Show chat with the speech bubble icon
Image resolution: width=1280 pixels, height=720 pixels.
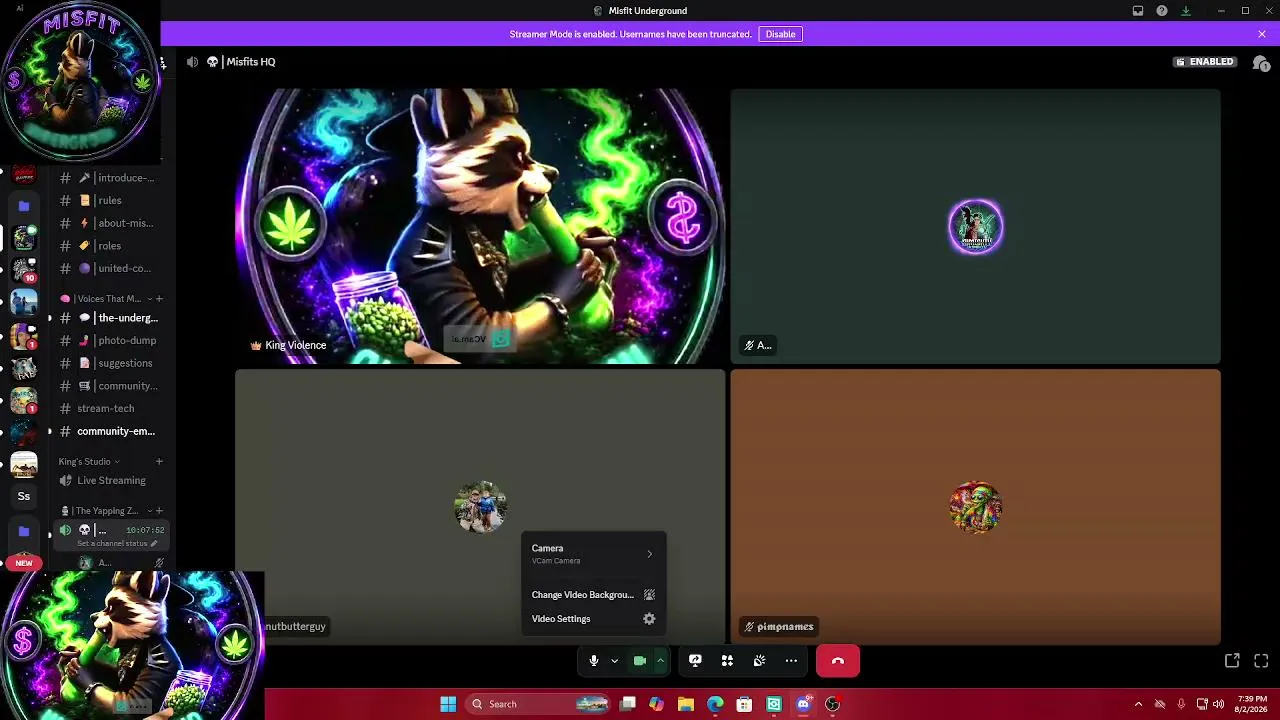pos(1261,62)
